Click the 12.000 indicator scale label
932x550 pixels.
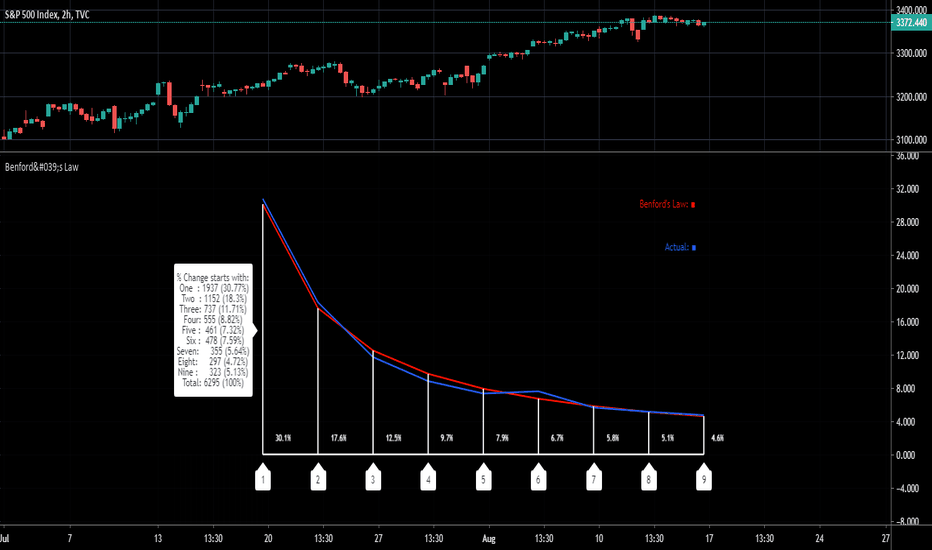pos(907,356)
